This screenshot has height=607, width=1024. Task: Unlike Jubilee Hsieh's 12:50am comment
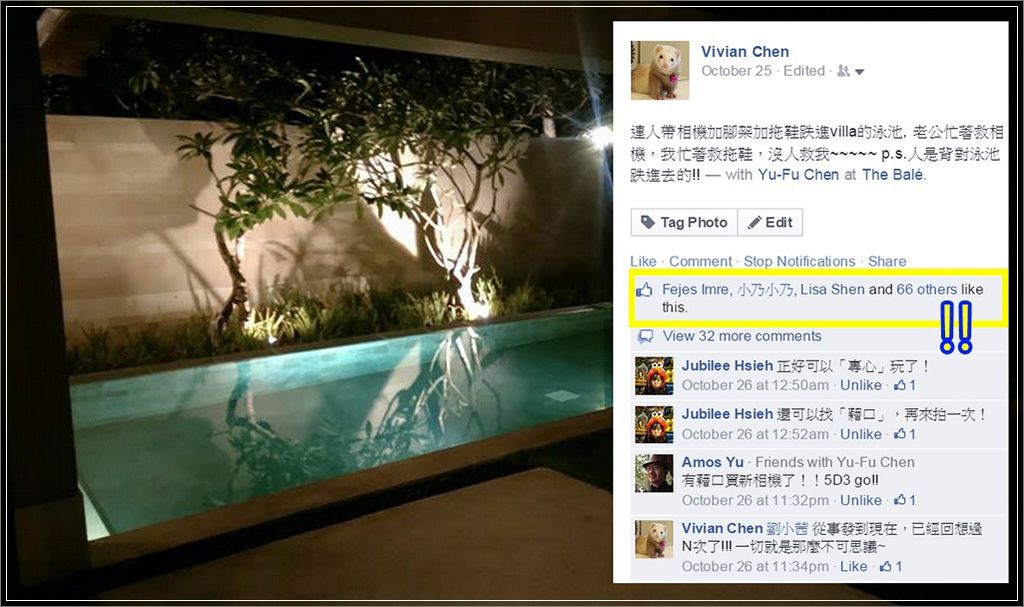coord(860,386)
